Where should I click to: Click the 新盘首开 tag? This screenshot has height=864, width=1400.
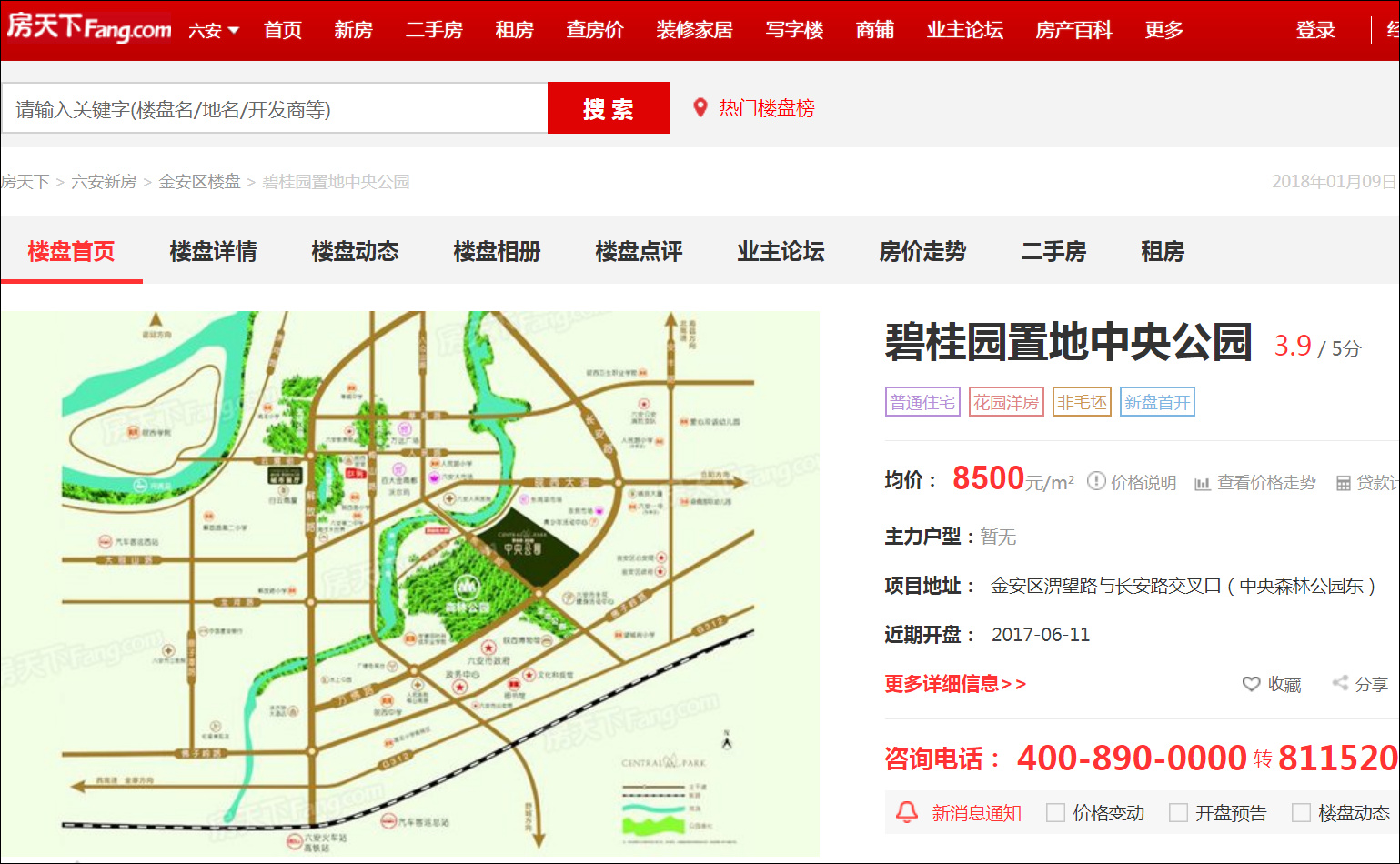(x=1157, y=402)
